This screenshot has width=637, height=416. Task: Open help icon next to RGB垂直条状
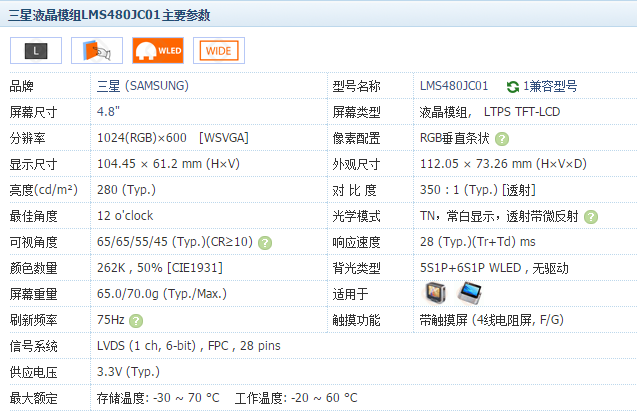tap(502, 139)
